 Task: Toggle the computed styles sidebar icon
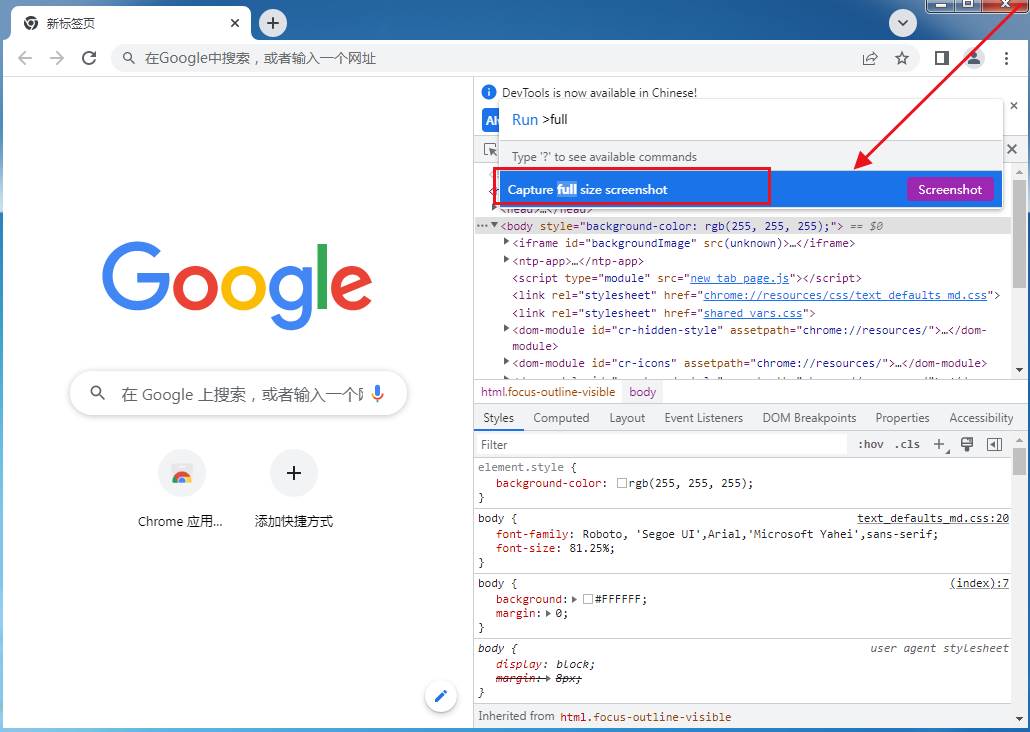point(995,445)
